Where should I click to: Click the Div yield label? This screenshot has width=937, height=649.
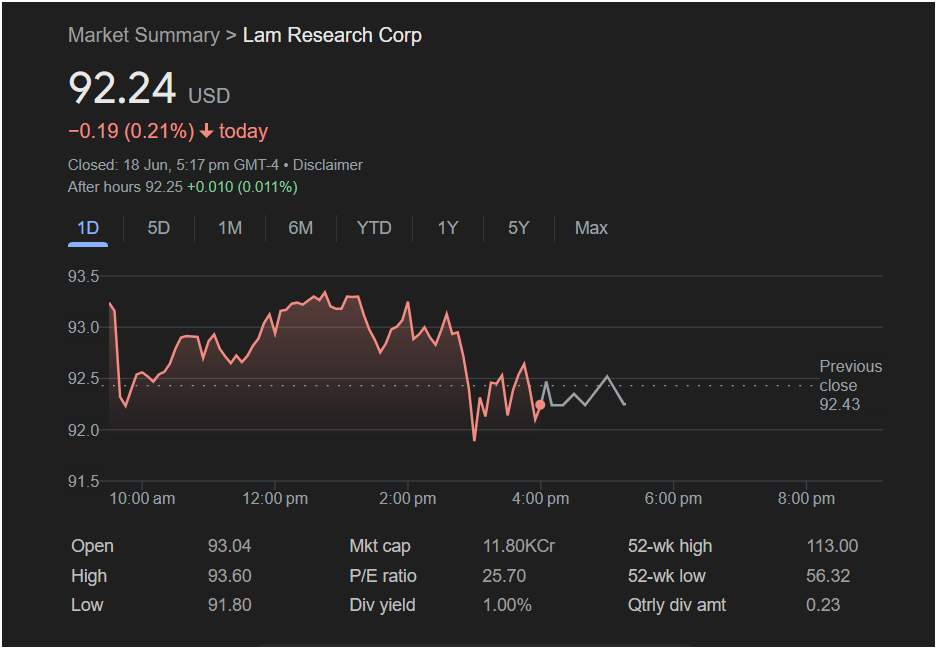[382, 605]
